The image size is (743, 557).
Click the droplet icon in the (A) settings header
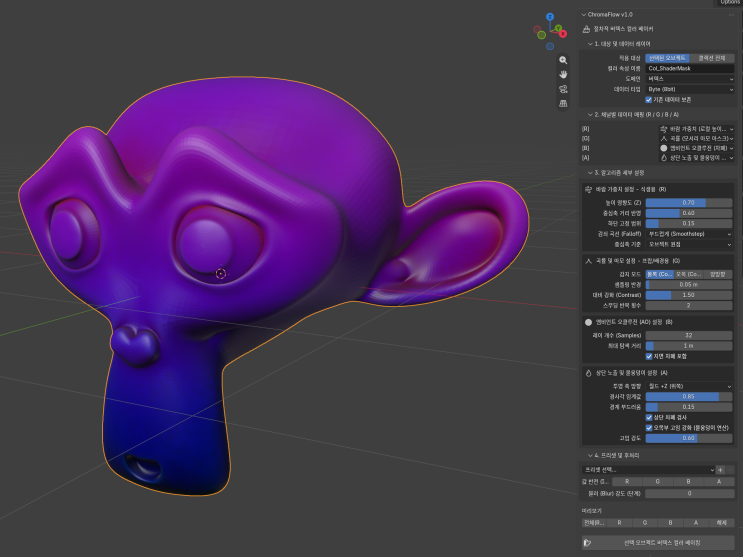coord(588,373)
